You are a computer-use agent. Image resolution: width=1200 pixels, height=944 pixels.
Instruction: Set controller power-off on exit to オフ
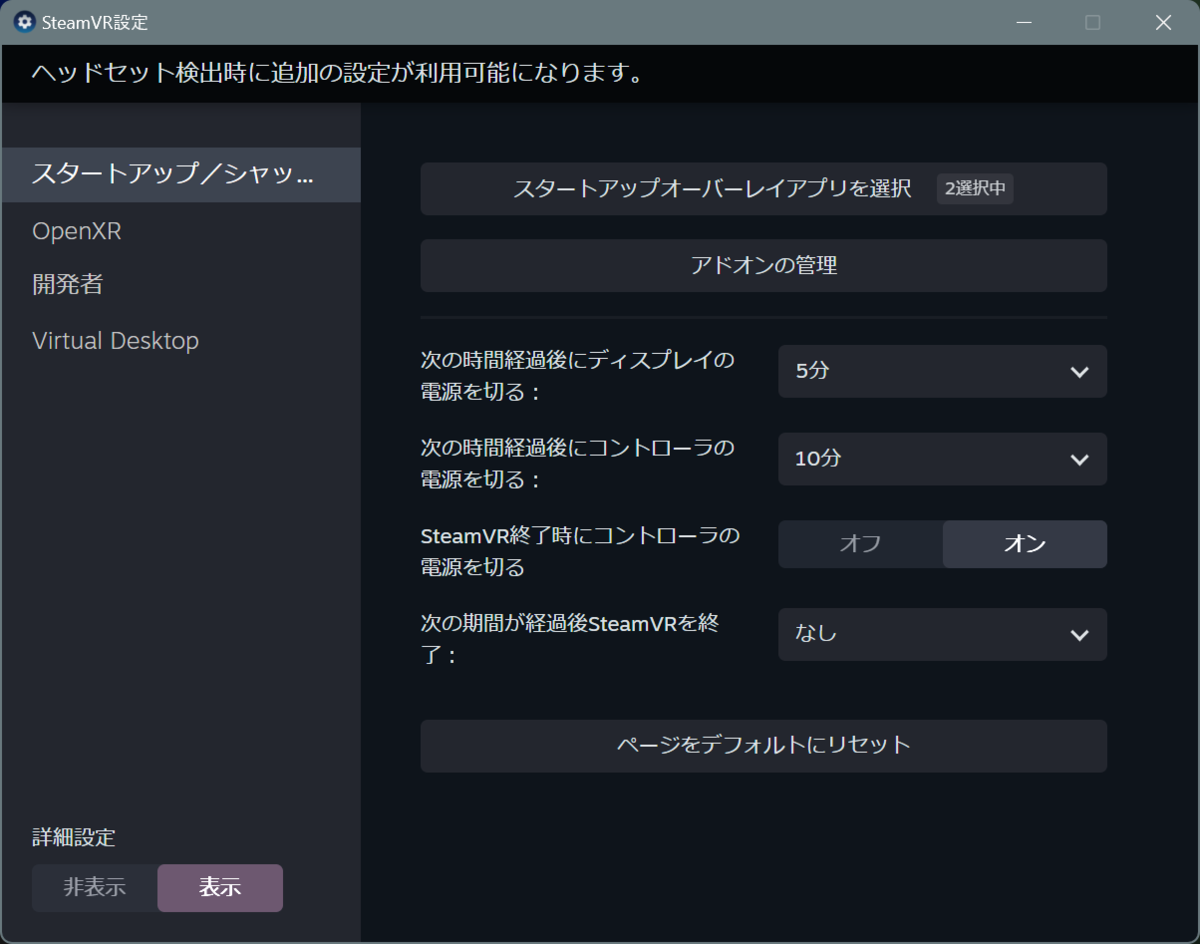point(860,544)
